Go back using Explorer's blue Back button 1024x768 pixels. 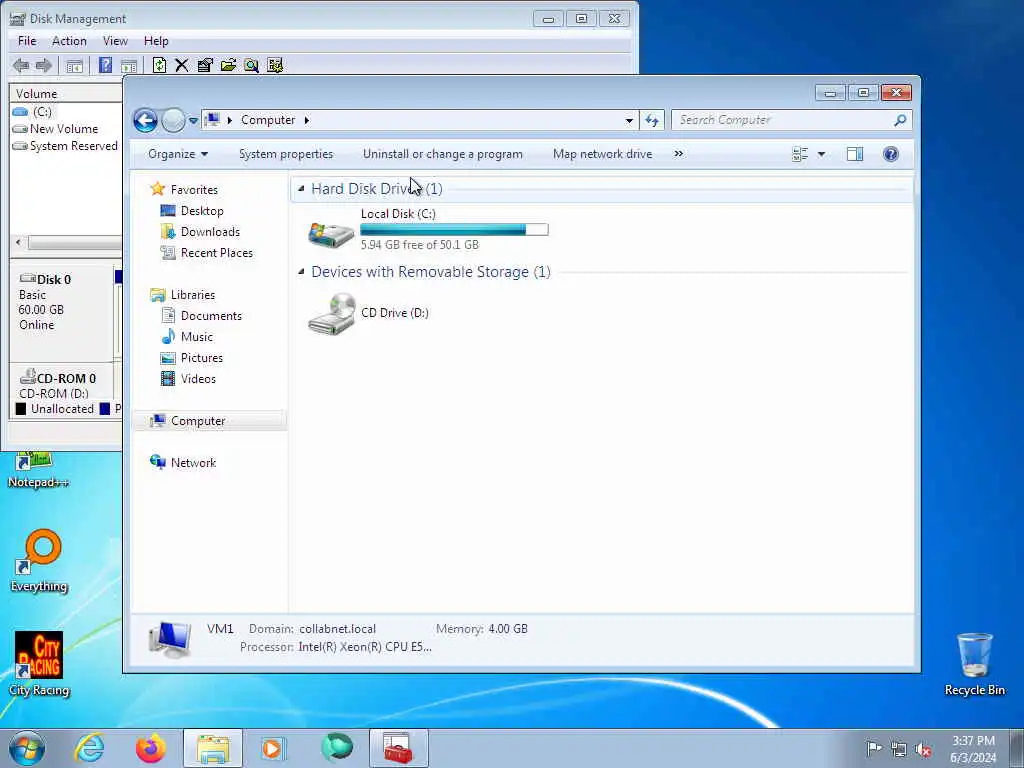(x=145, y=120)
